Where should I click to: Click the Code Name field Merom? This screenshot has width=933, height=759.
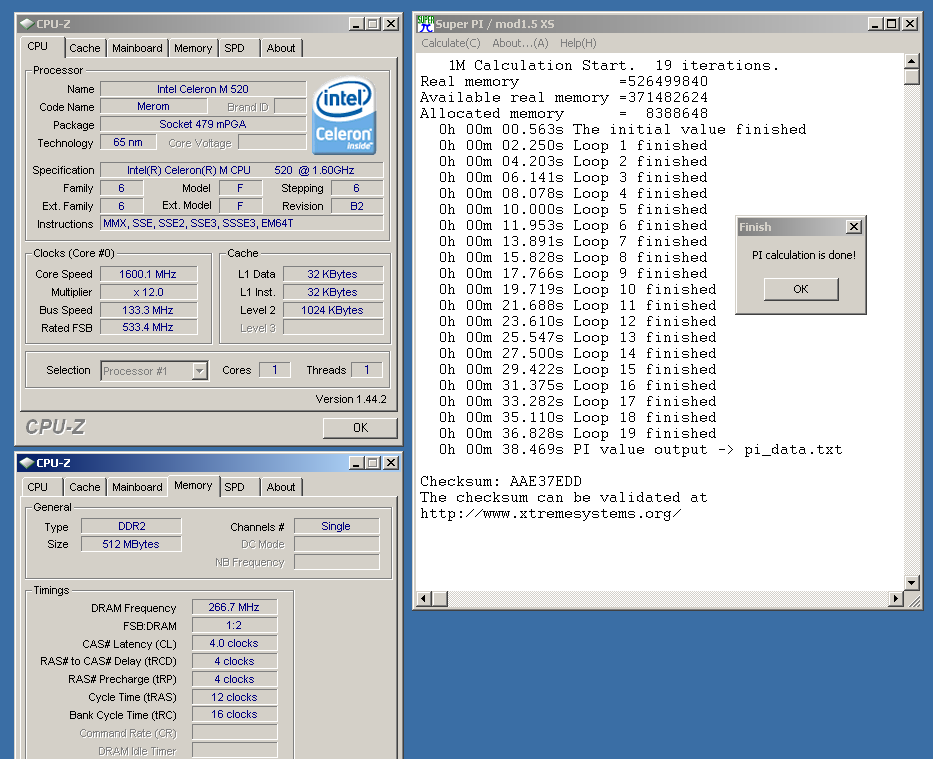pyautogui.click(x=154, y=106)
